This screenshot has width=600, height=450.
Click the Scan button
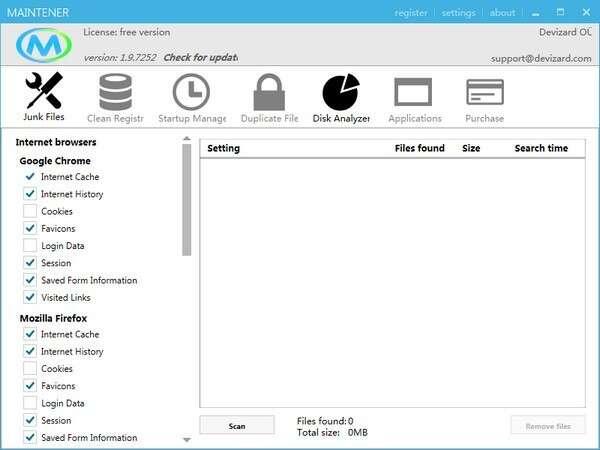[237, 426]
